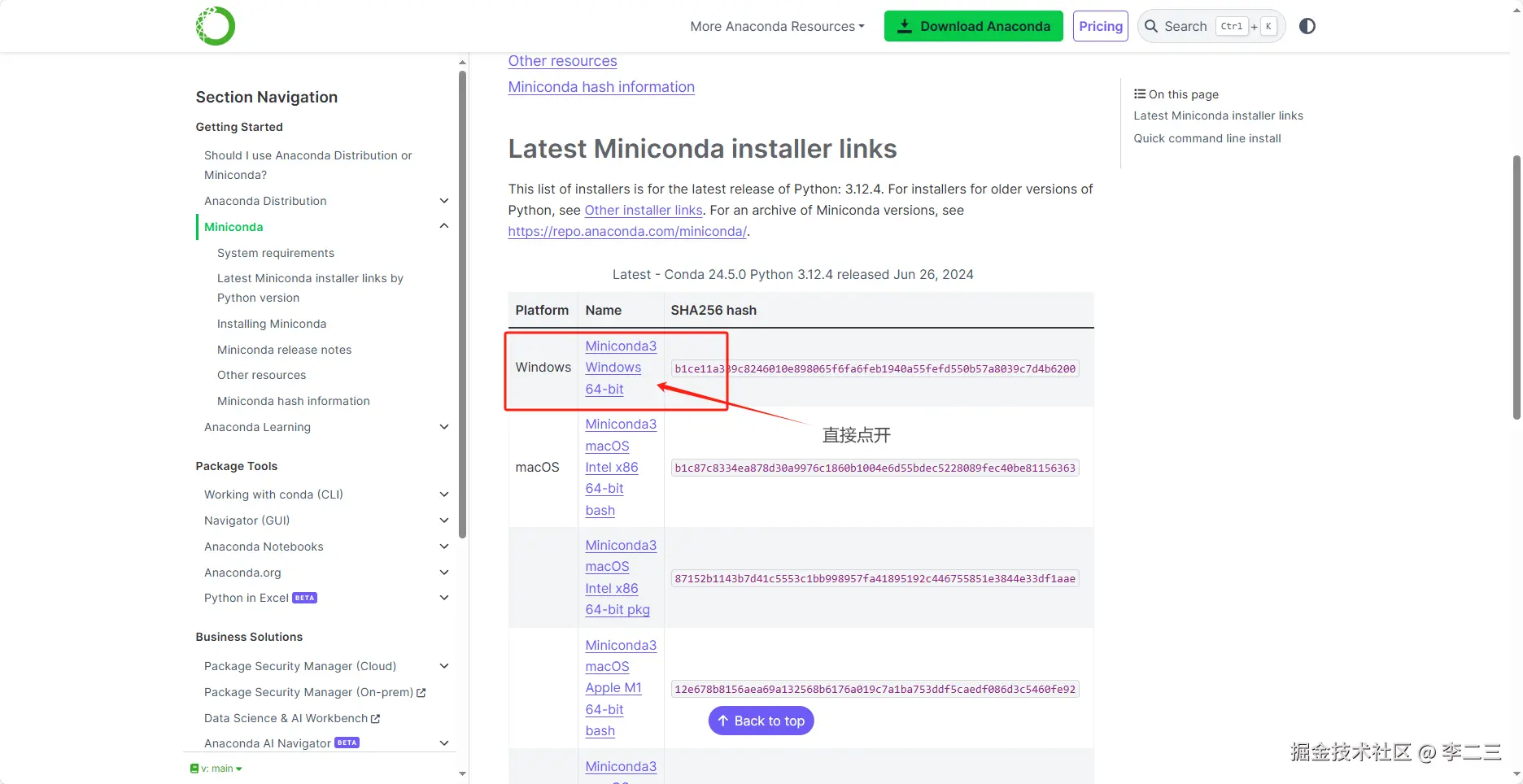
Task: Expand the Anaconda AI Navigator chevron
Action: tap(444, 743)
